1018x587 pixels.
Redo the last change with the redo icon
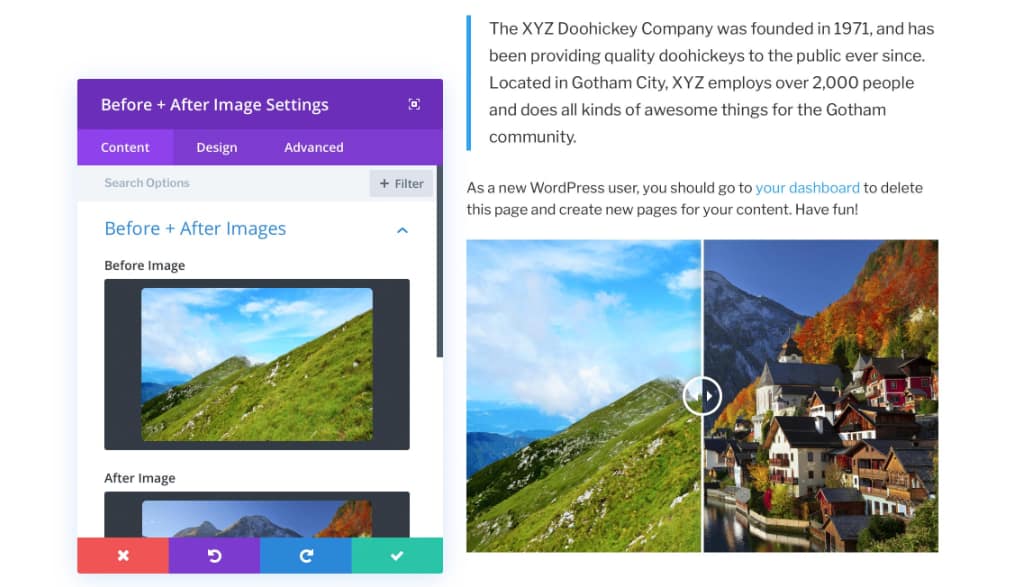point(306,555)
